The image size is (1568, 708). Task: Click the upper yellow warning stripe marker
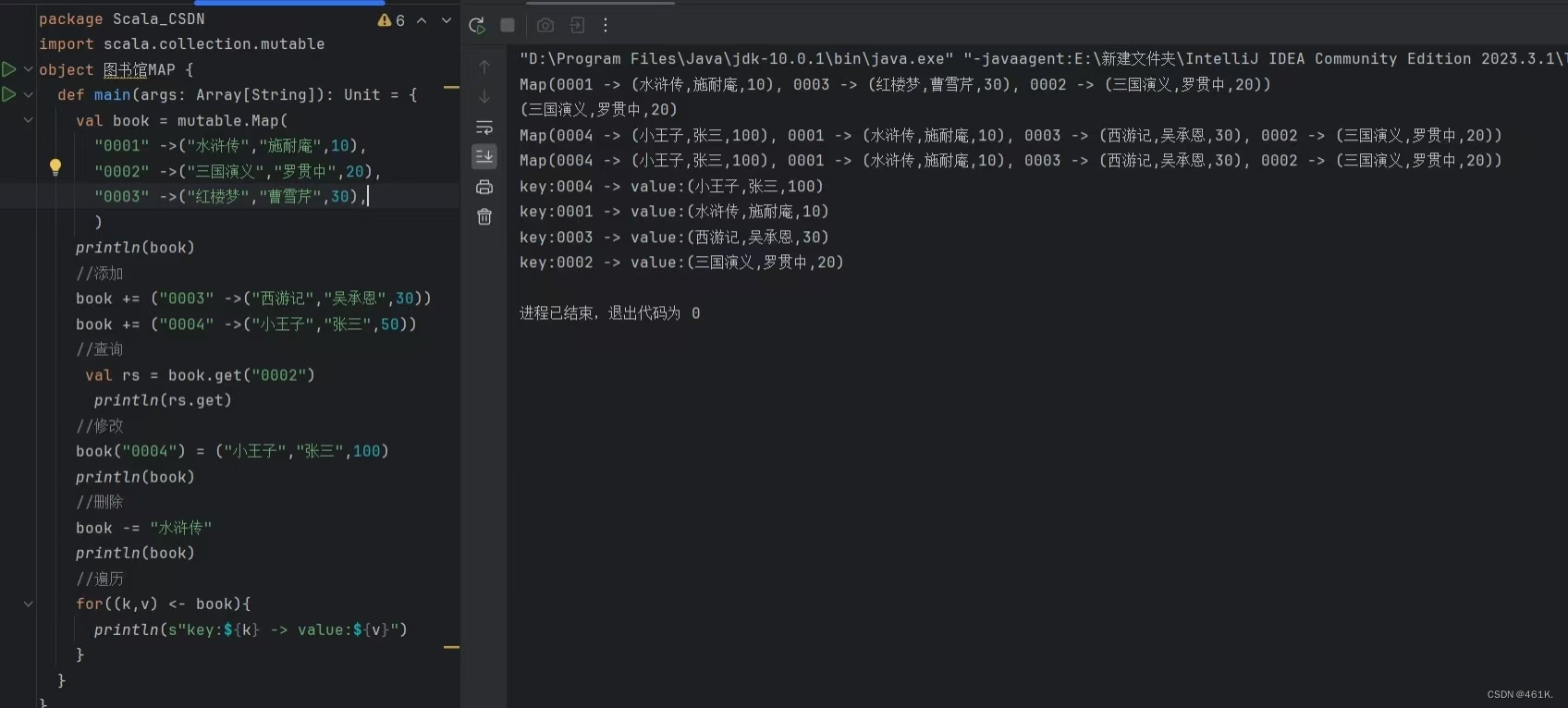[x=452, y=88]
